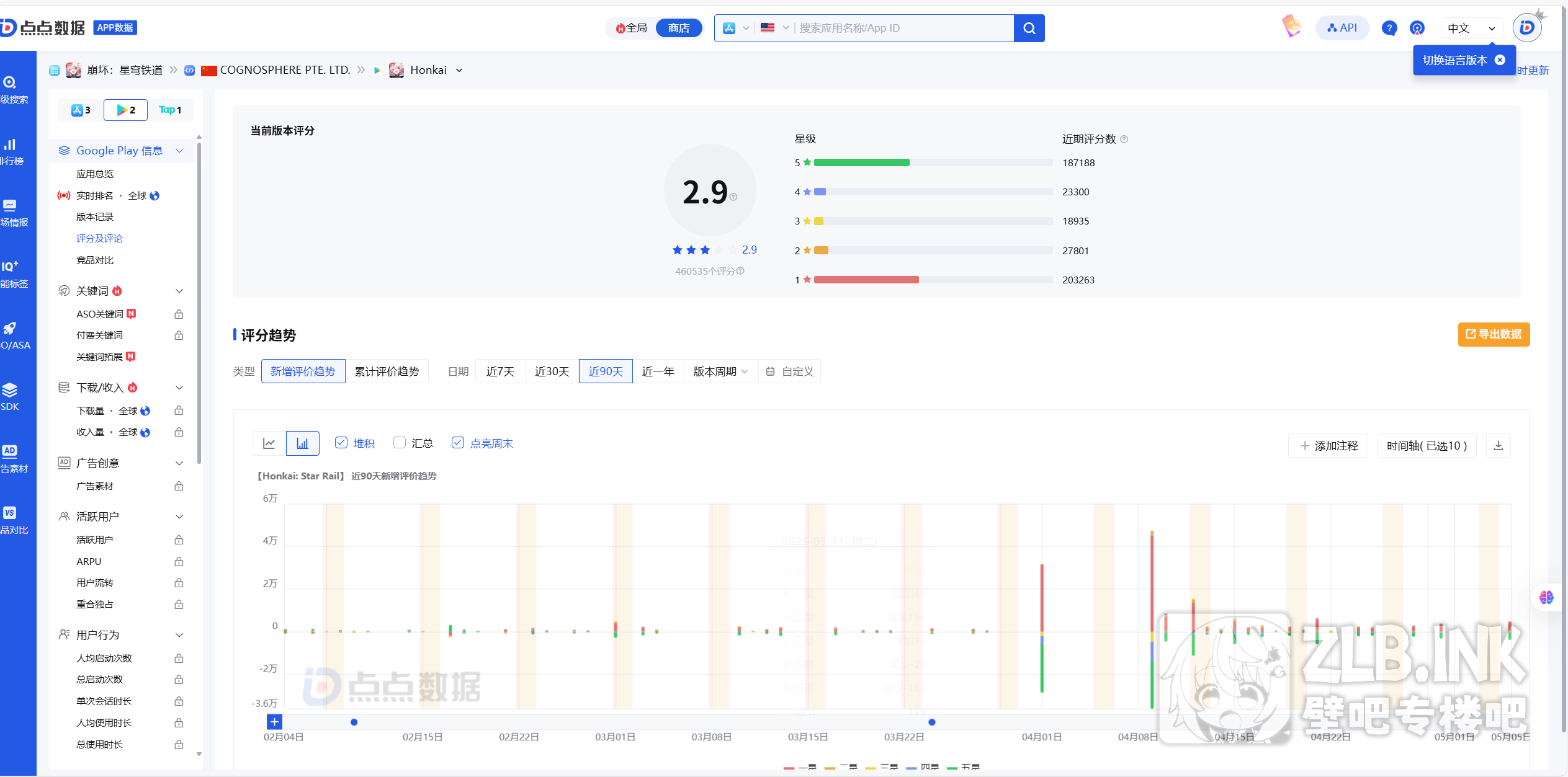Screen dimensions: 1568x777
Task: Open 评分及评论 menu item
Action: click(x=99, y=239)
